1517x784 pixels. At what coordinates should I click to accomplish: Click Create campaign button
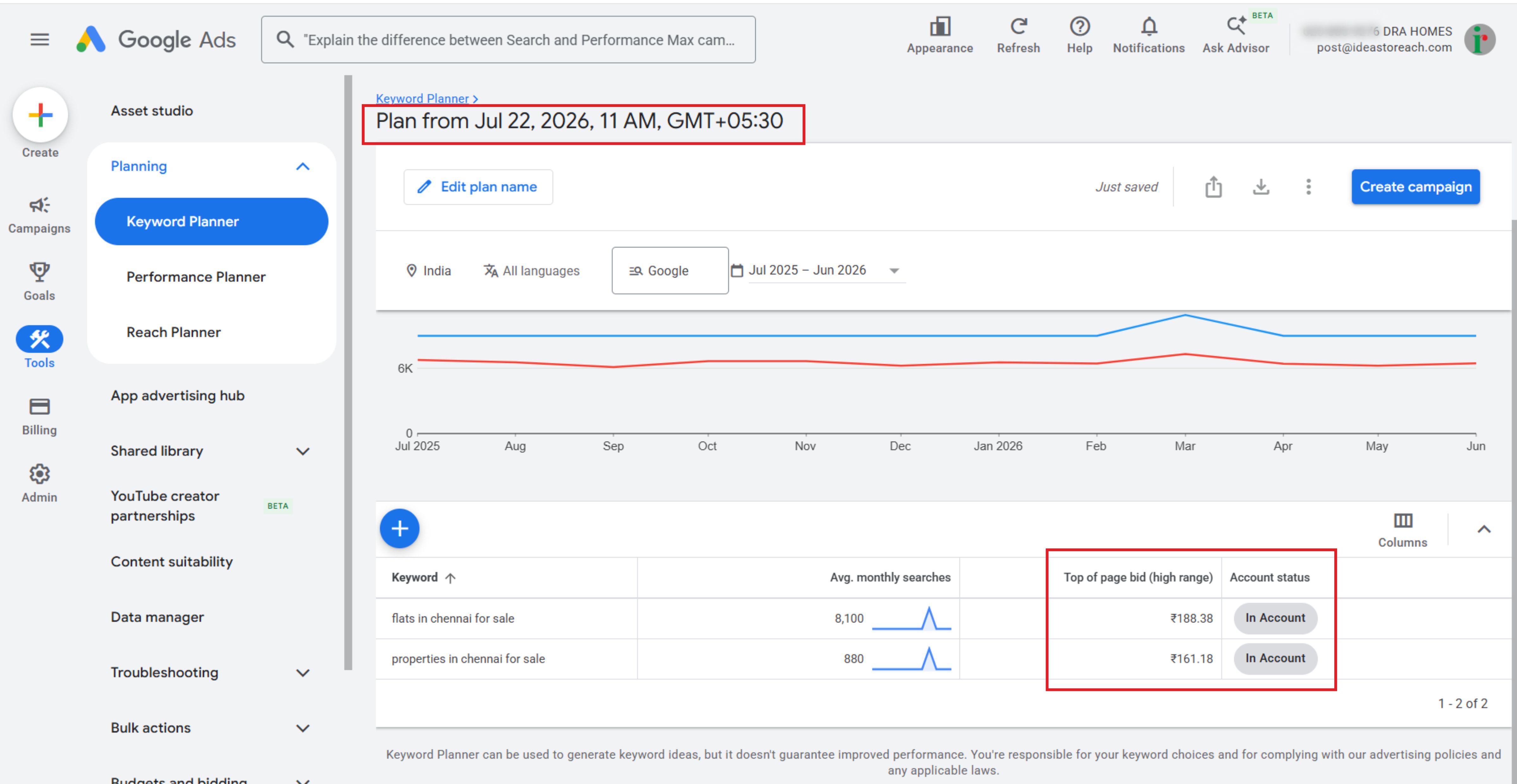click(x=1415, y=187)
